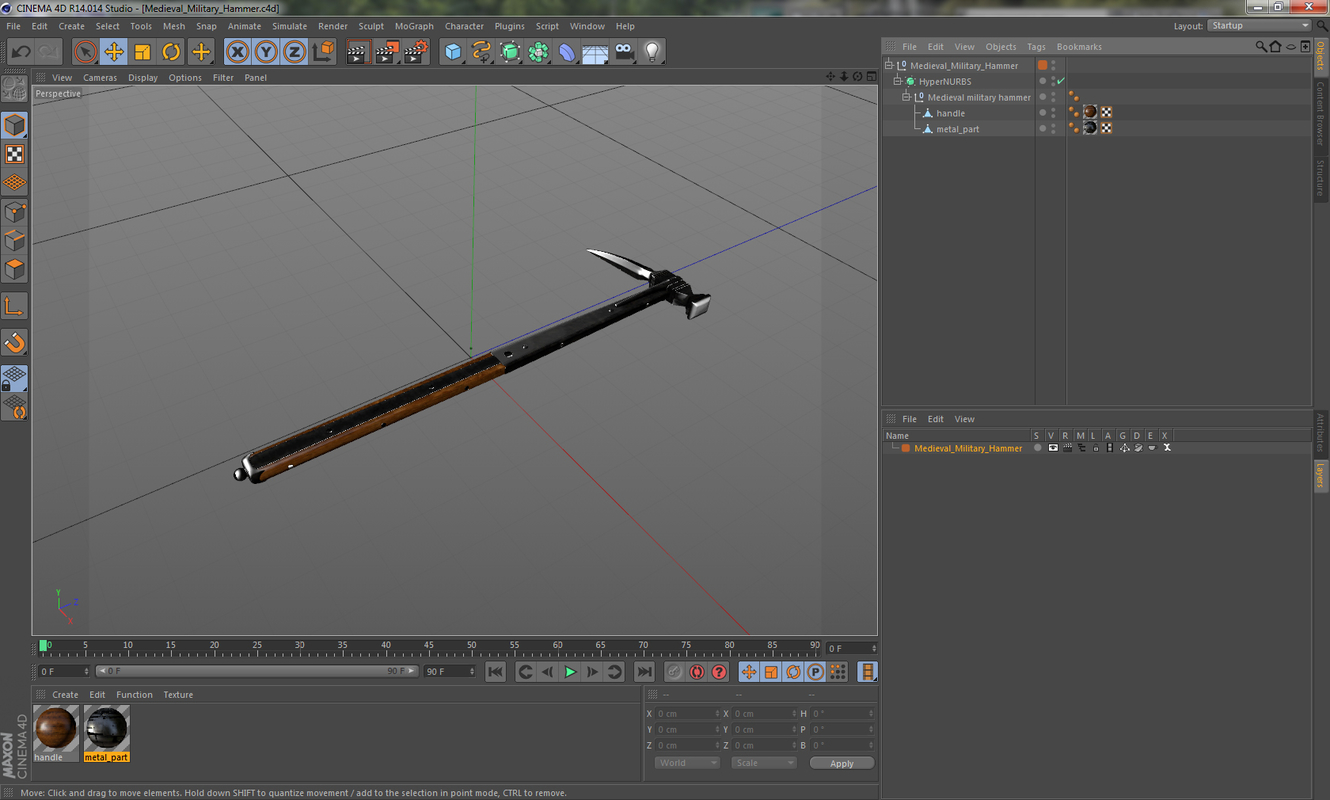Open the Cameras menu in the viewport
Screen dimensions: 1330x800
click(100, 77)
